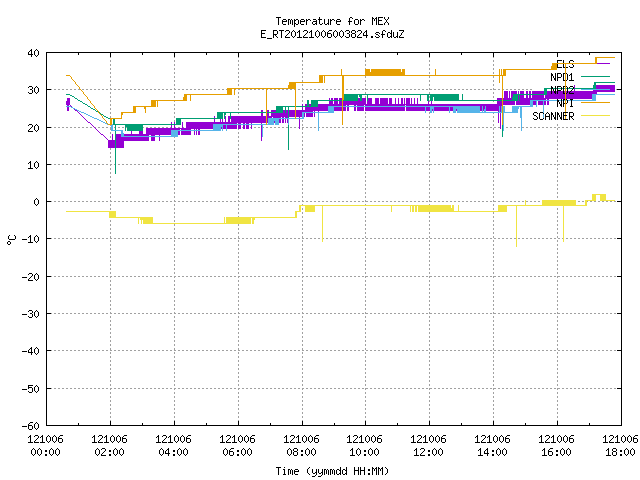Click the x-axis tick label 121006 06:00
Image resolution: width=640 pixels, height=480 pixels.
[x=238, y=446]
